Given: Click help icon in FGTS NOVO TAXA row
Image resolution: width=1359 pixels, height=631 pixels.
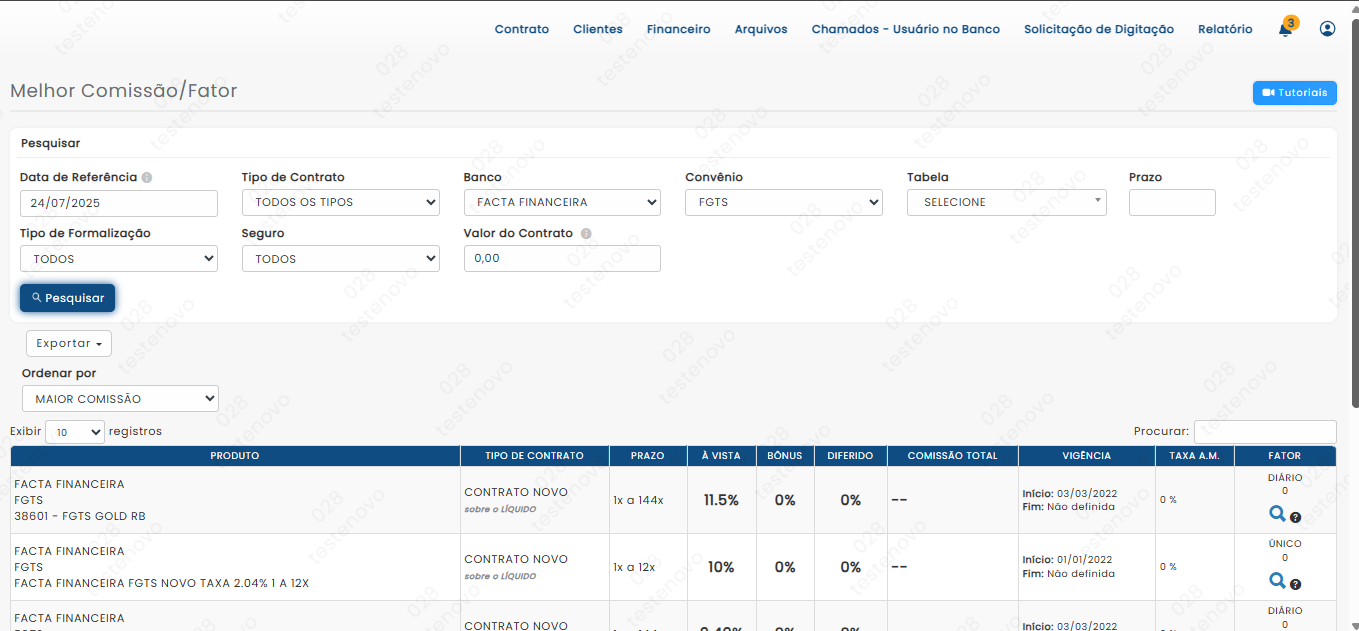Looking at the screenshot, I should click(x=1295, y=584).
